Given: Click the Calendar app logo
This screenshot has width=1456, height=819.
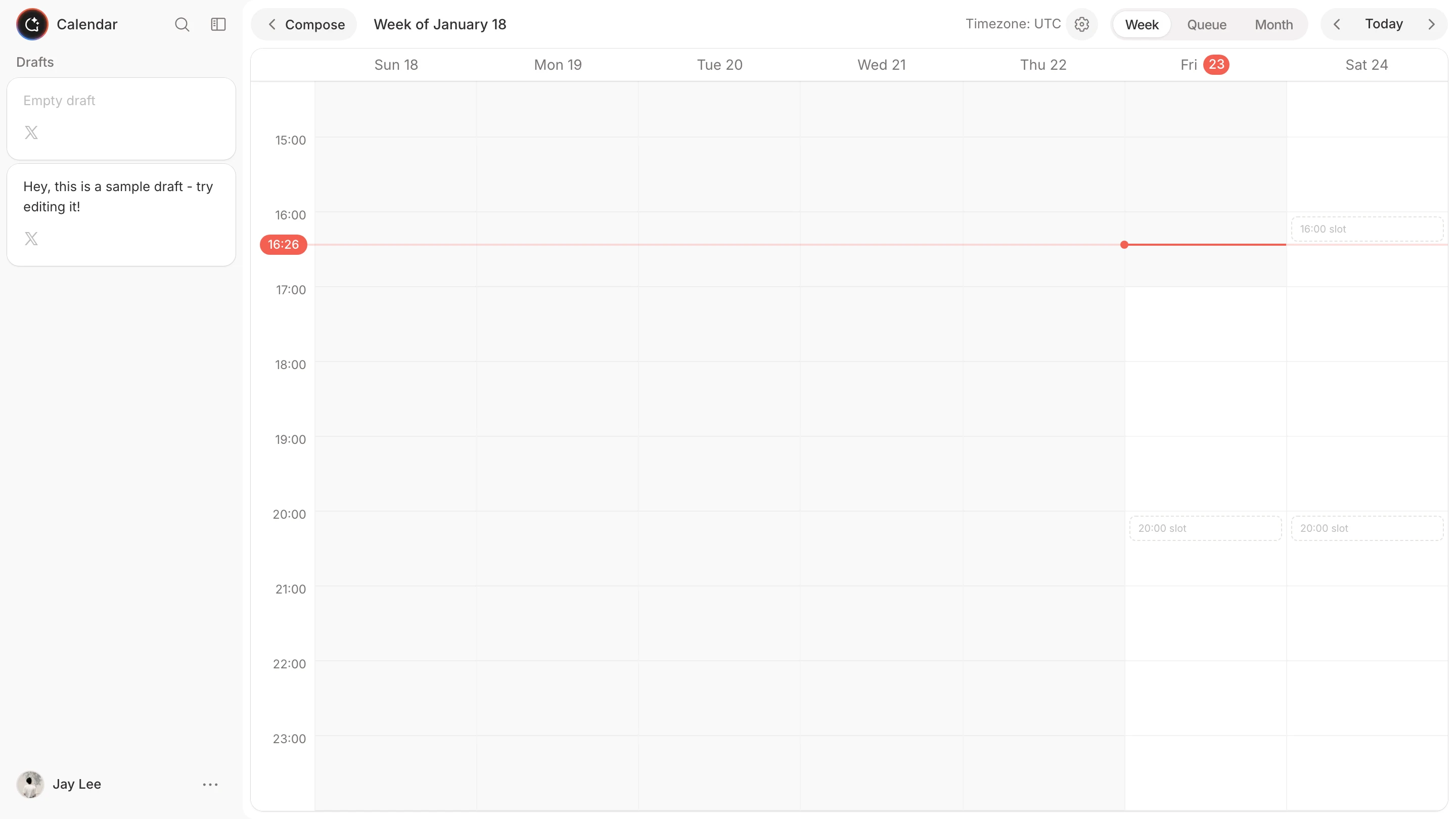Looking at the screenshot, I should coord(32,24).
